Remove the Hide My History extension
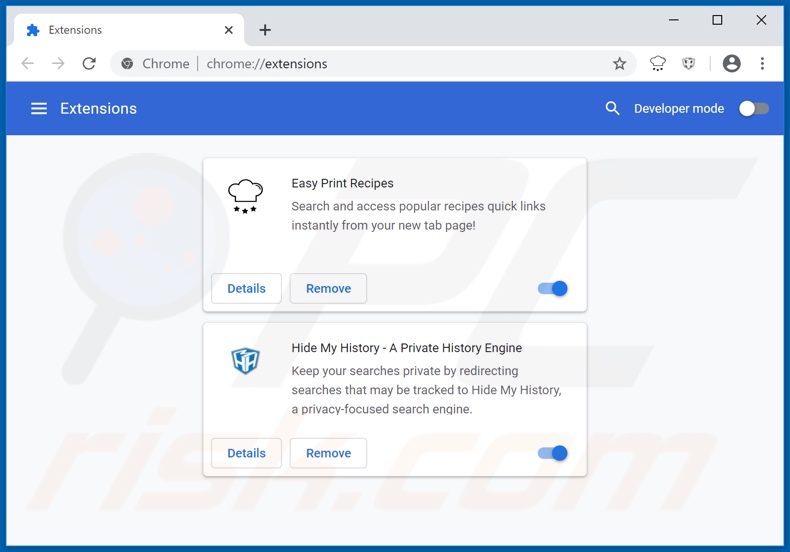Viewport: 790px width, 552px height. tap(328, 453)
